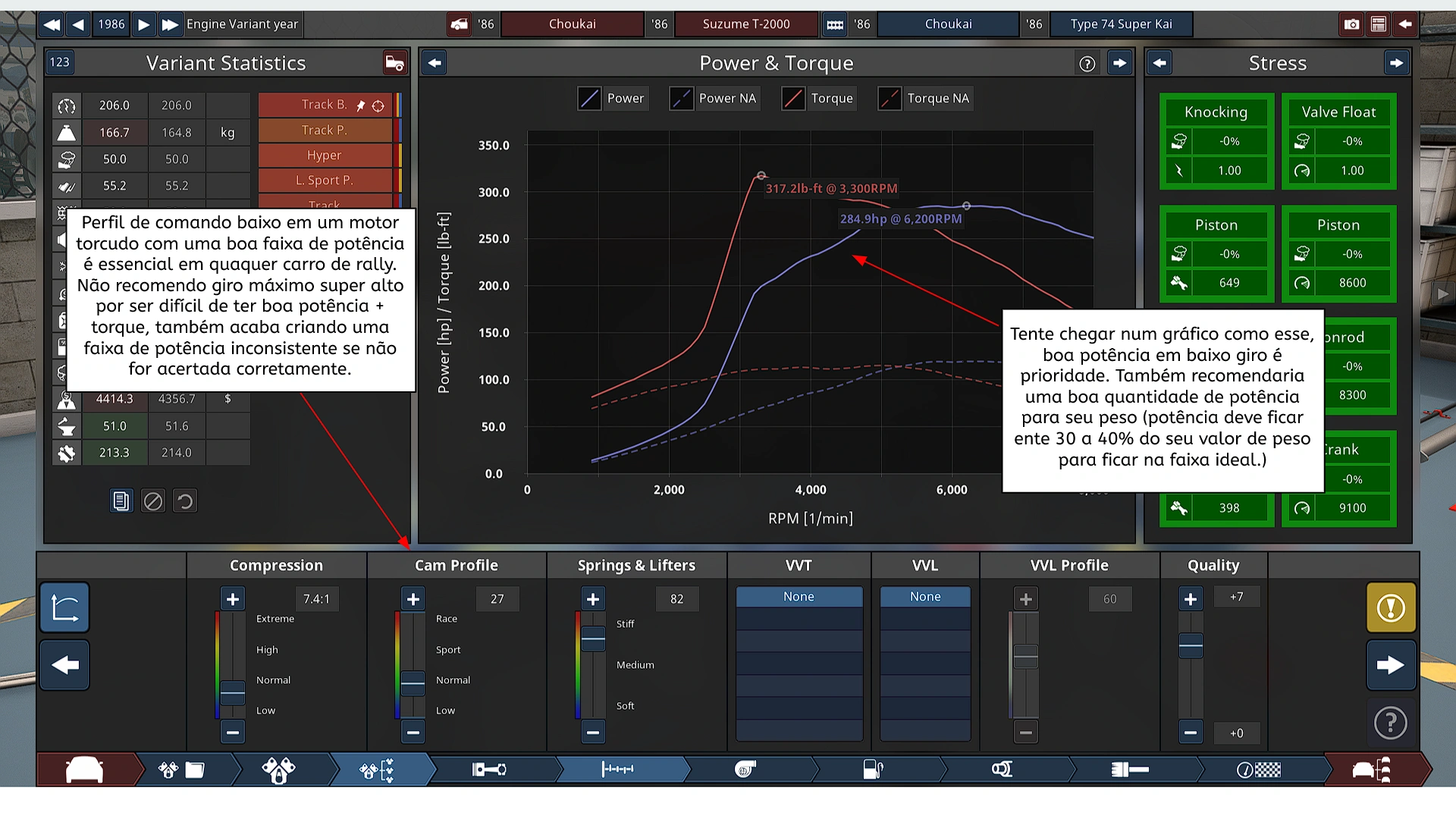Toggle the Torque graph line

[793, 99]
